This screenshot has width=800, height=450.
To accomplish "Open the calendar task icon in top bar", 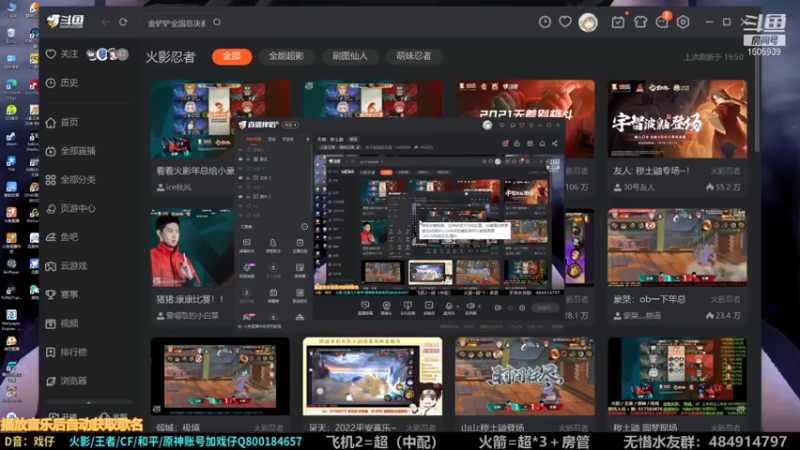I will point(618,22).
